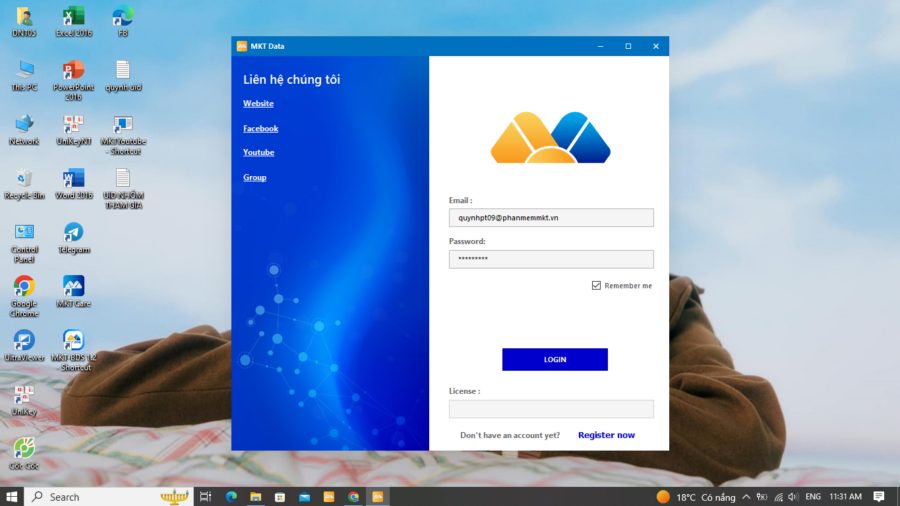The height and width of the screenshot is (506, 900).
Task: Visit the Facebook contact link
Action: [x=260, y=129]
